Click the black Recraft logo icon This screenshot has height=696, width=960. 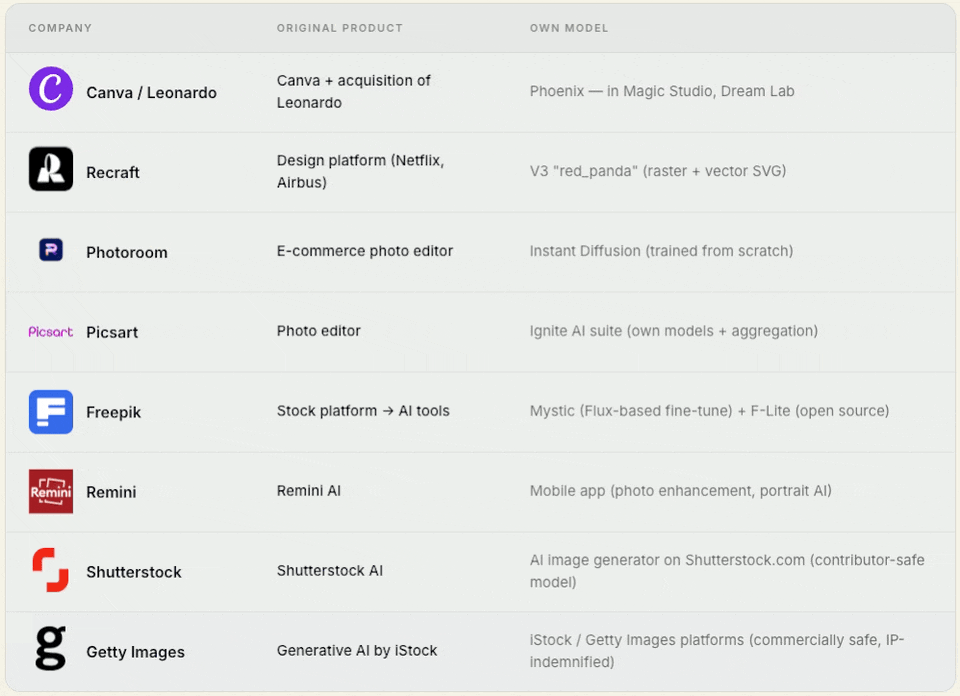point(51,169)
